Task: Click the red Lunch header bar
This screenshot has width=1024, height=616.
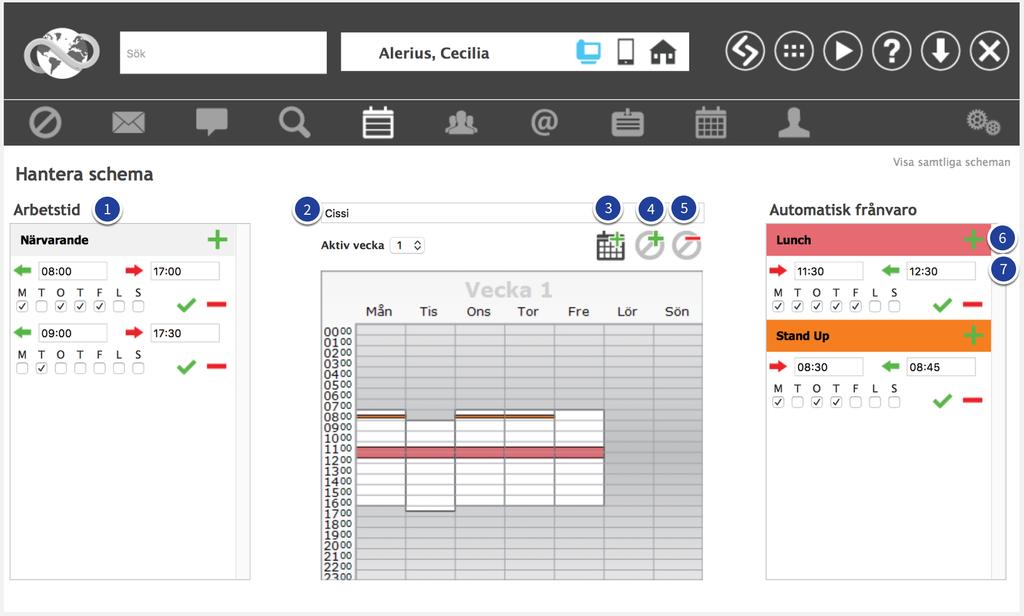Action: tap(878, 240)
